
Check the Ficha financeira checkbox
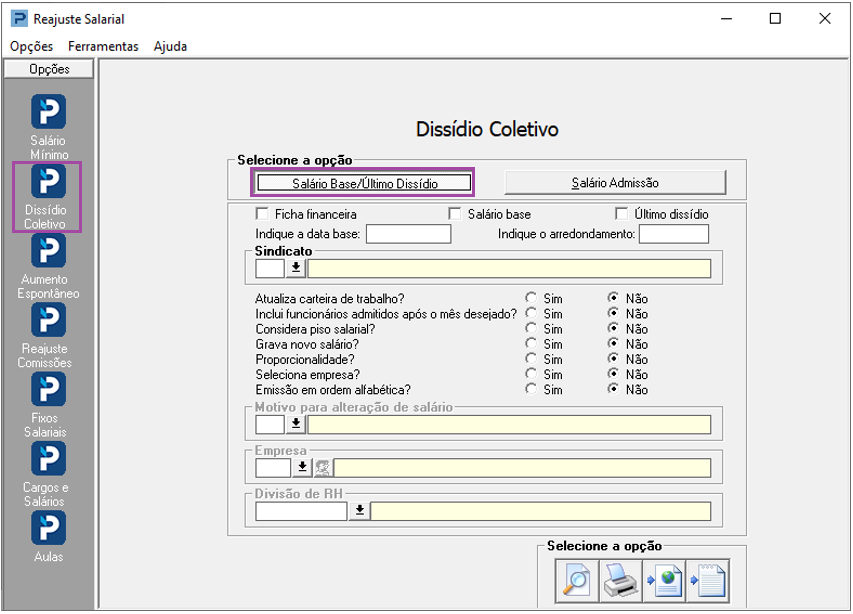[x=262, y=214]
